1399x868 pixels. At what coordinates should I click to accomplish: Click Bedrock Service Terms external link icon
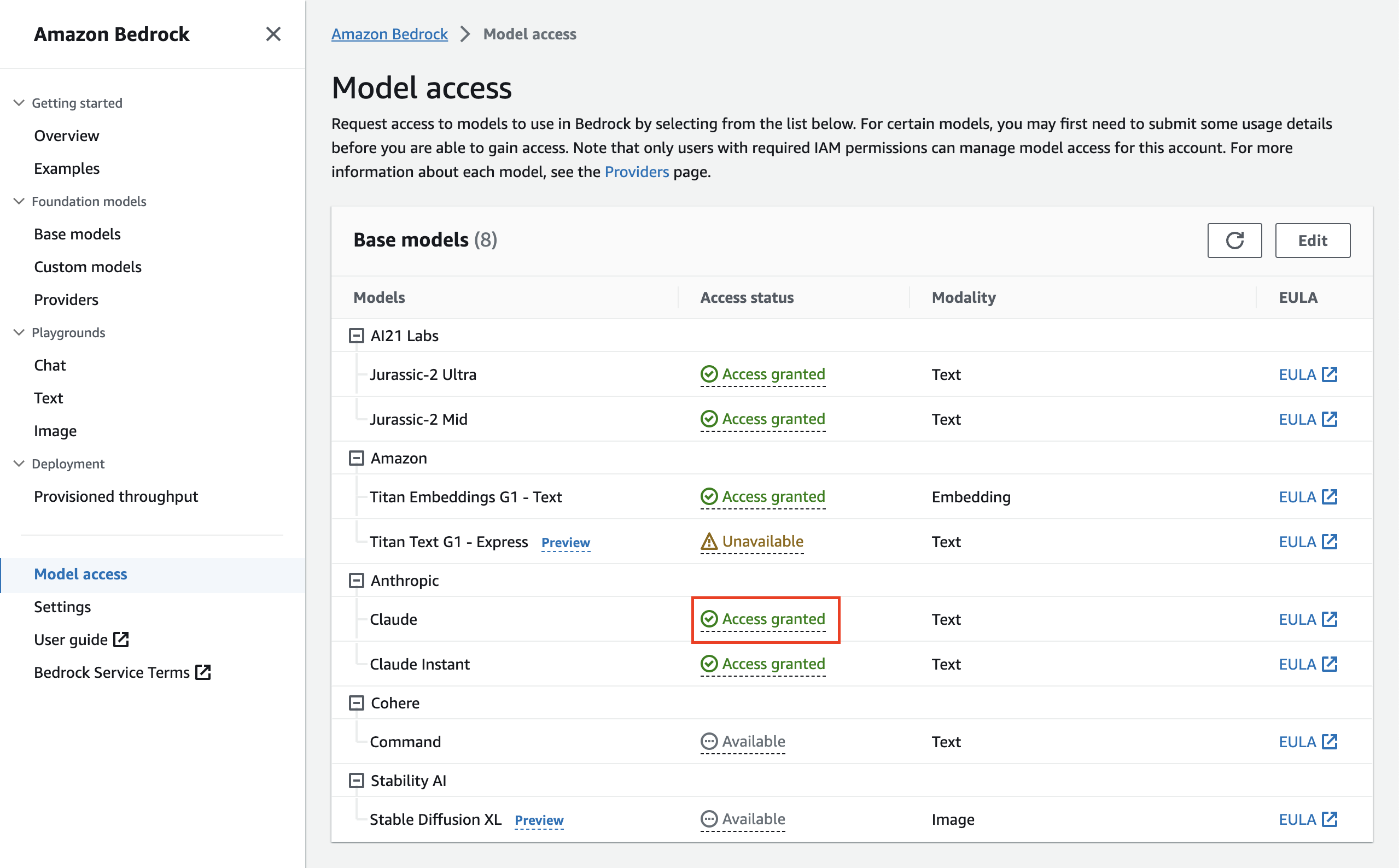point(203,672)
